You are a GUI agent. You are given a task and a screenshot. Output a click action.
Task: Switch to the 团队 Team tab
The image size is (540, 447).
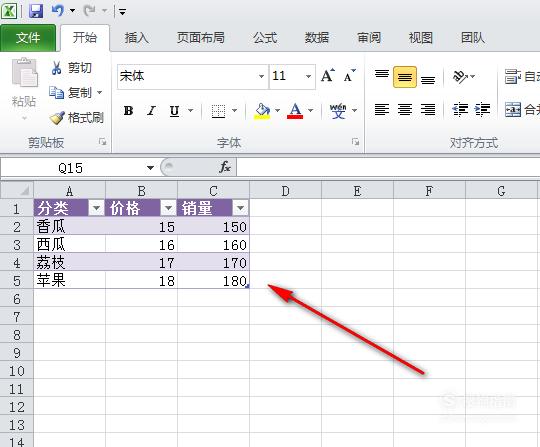473,38
